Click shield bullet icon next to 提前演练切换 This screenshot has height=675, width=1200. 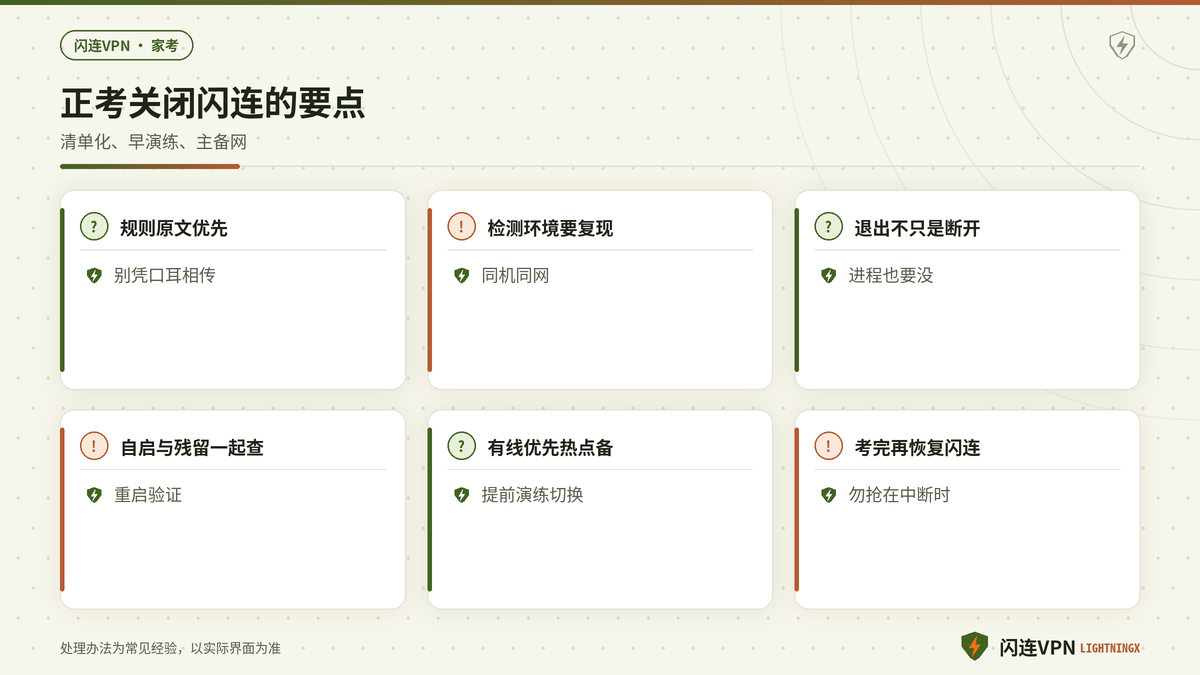click(x=461, y=495)
